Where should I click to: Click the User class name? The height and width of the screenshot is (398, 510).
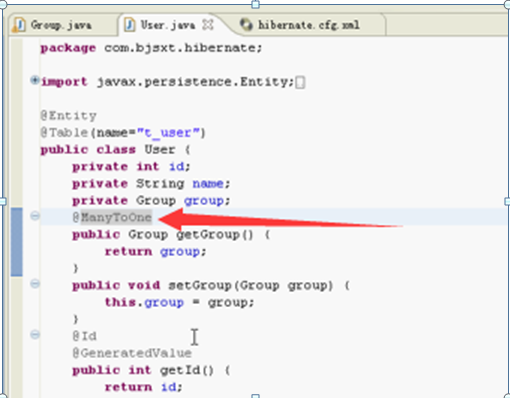tap(160, 150)
